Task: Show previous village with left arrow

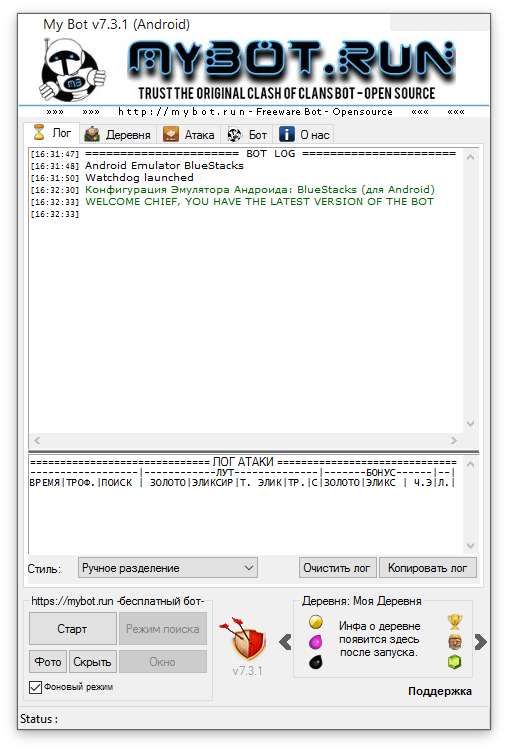Action: (285, 642)
